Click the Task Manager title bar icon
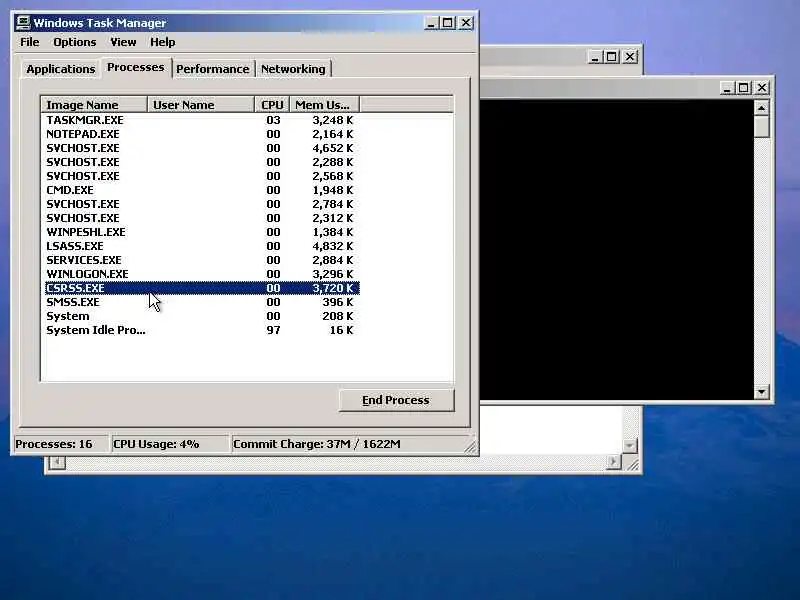The height and width of the screenshot is (600, 800). [x=23, y=23]
